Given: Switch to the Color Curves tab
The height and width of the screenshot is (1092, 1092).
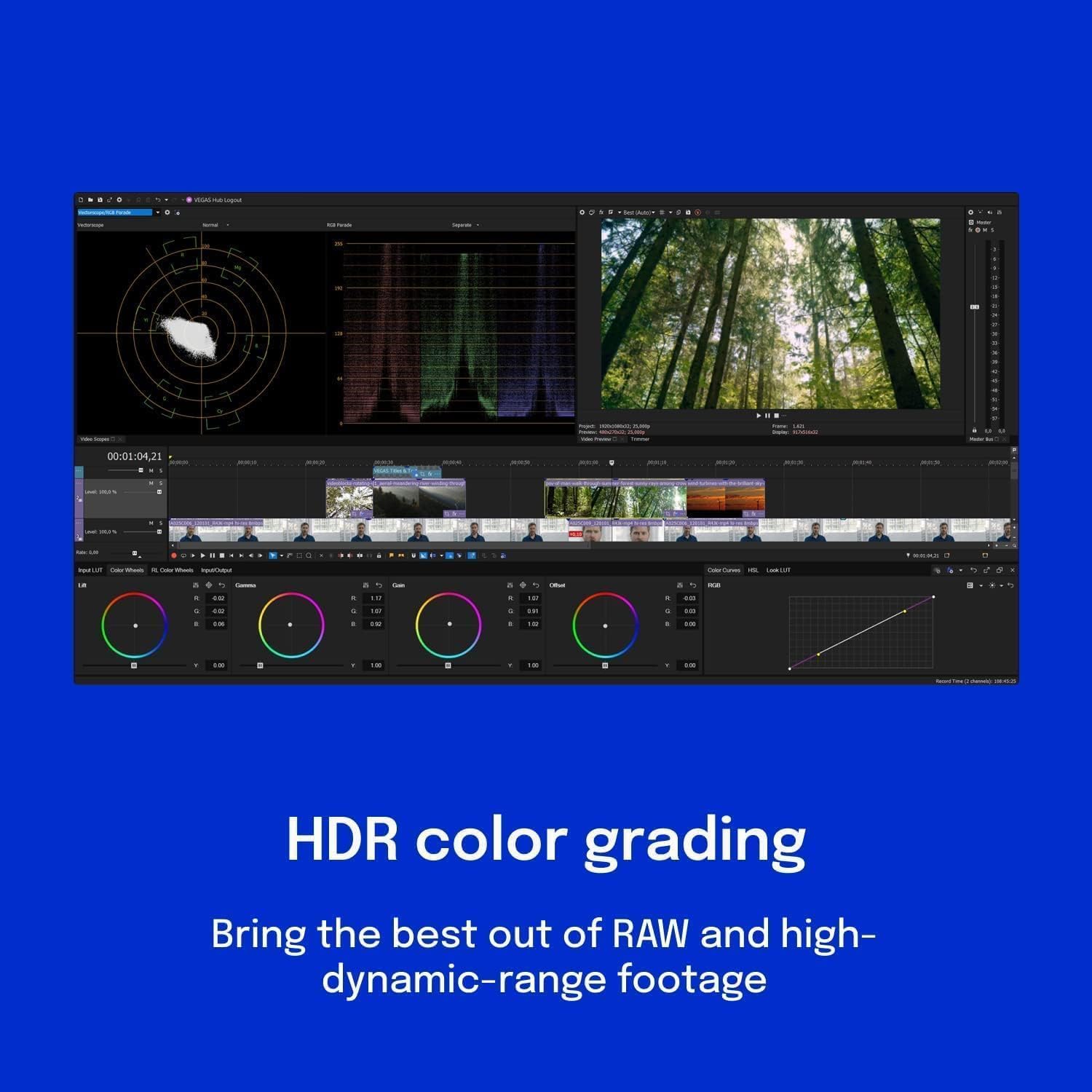Looking at the screenshot, I should pos(724,570).
